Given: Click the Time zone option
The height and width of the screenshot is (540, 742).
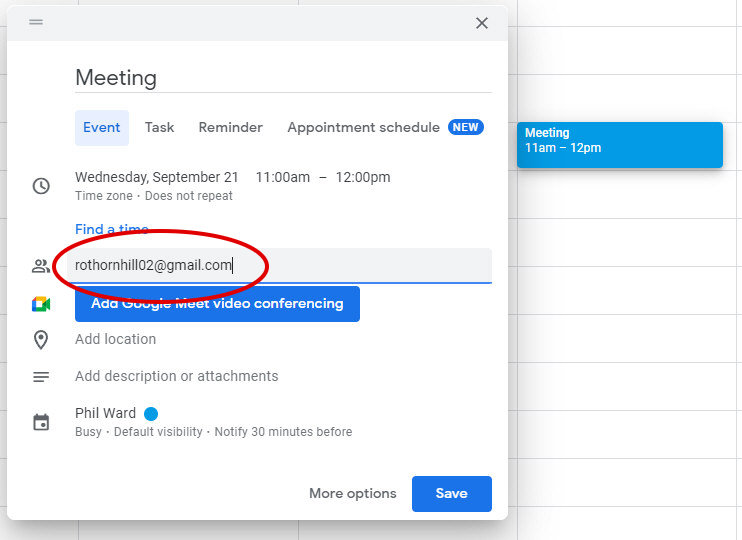Looking at the screenshot, I should 104,196.
